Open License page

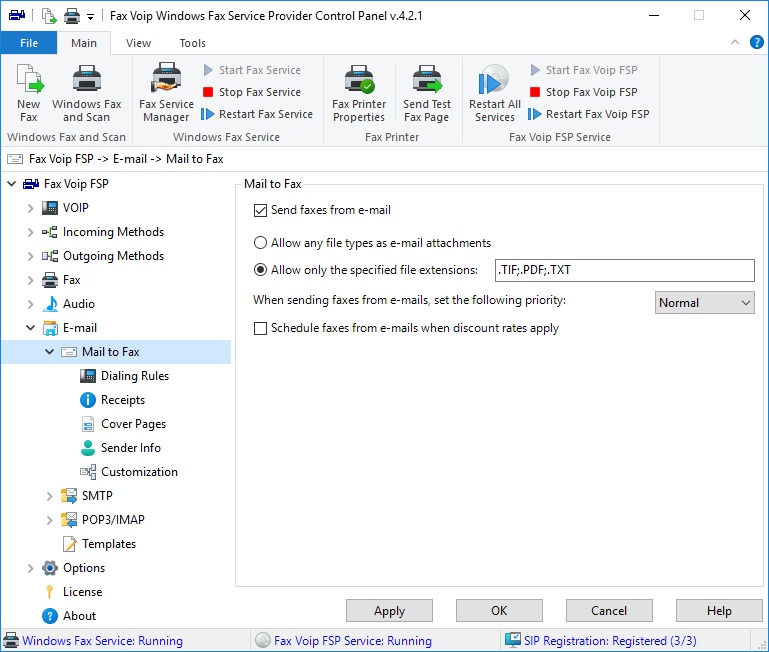pyautogui.click(x=82, y=592)
